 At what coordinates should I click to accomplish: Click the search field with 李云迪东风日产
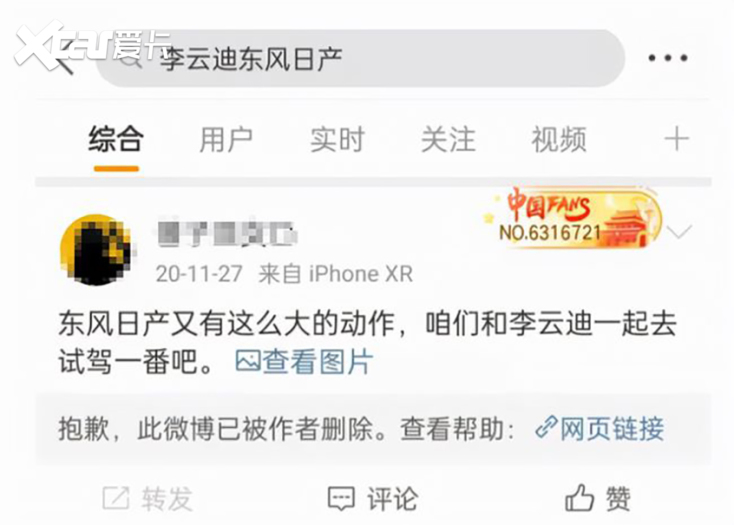point(360,58)
